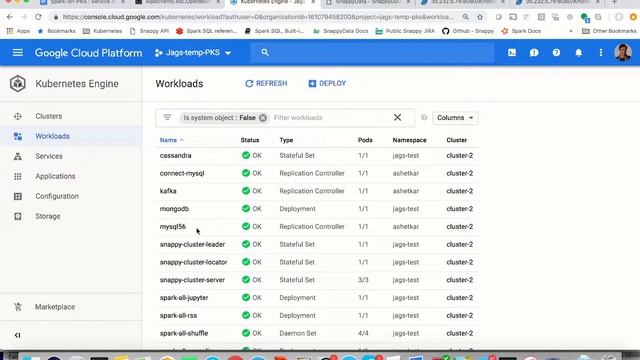Focus the Filter workloads input
This screenshot has height=360, width=640.
[330, 118]
